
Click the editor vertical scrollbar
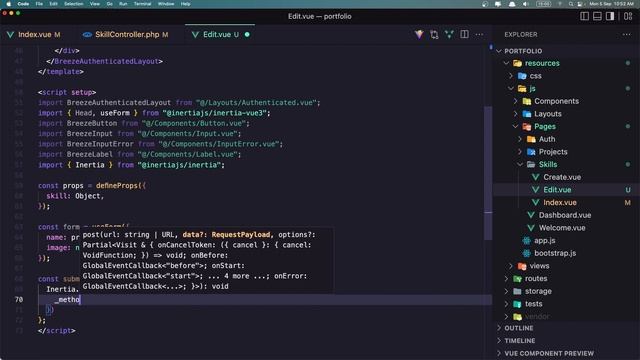[488, 173]
